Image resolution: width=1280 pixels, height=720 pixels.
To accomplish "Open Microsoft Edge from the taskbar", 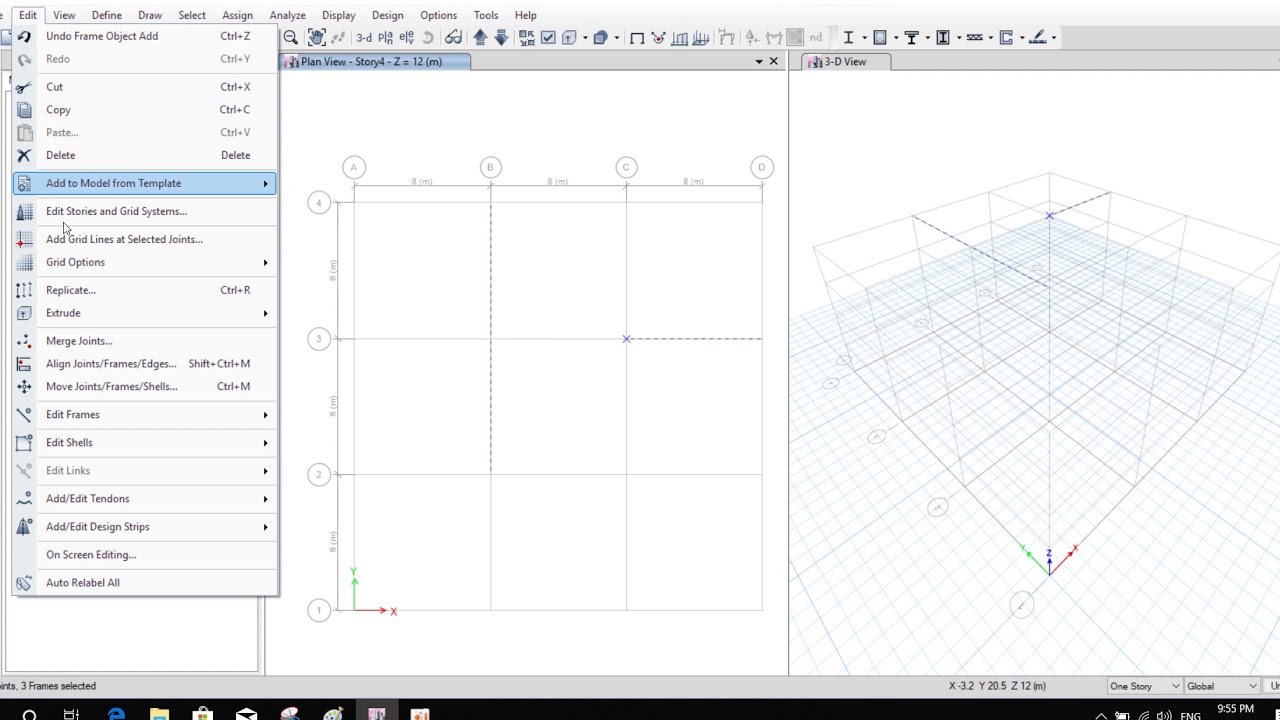I will pyautogui.click(x=116, y=714).
